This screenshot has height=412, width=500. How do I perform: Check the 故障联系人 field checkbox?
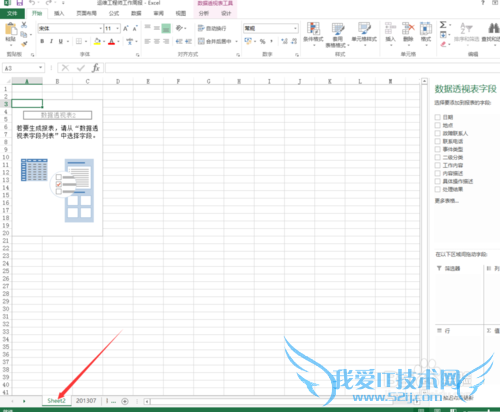[438, 133]
